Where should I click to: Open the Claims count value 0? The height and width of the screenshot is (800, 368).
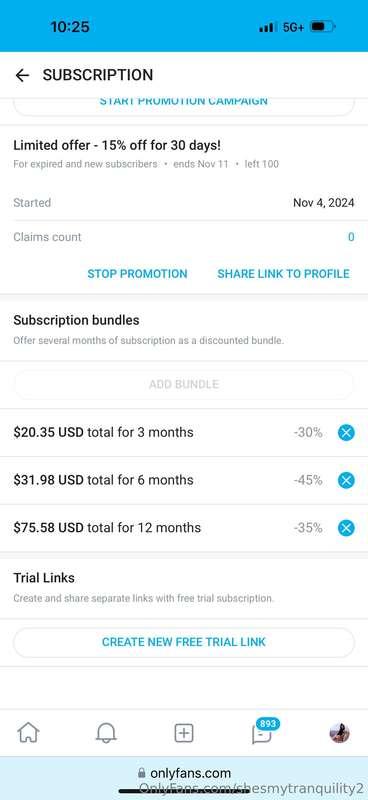[351, 237]
